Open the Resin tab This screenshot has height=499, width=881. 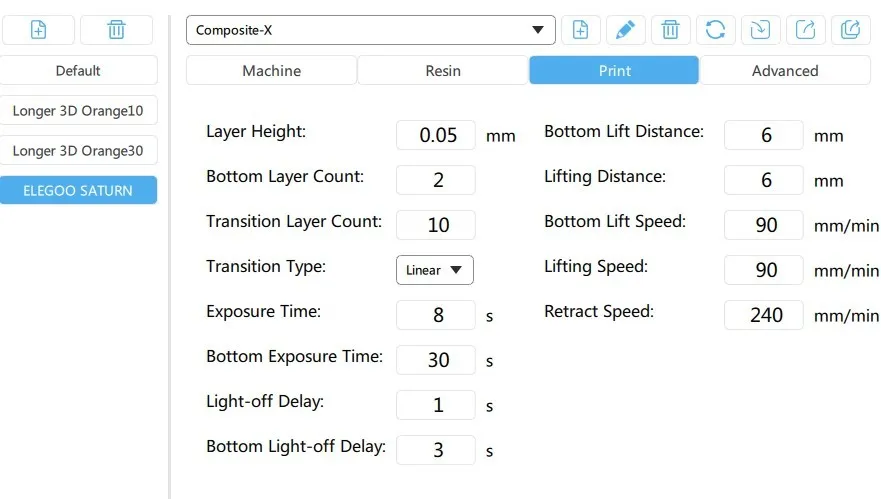443,71
